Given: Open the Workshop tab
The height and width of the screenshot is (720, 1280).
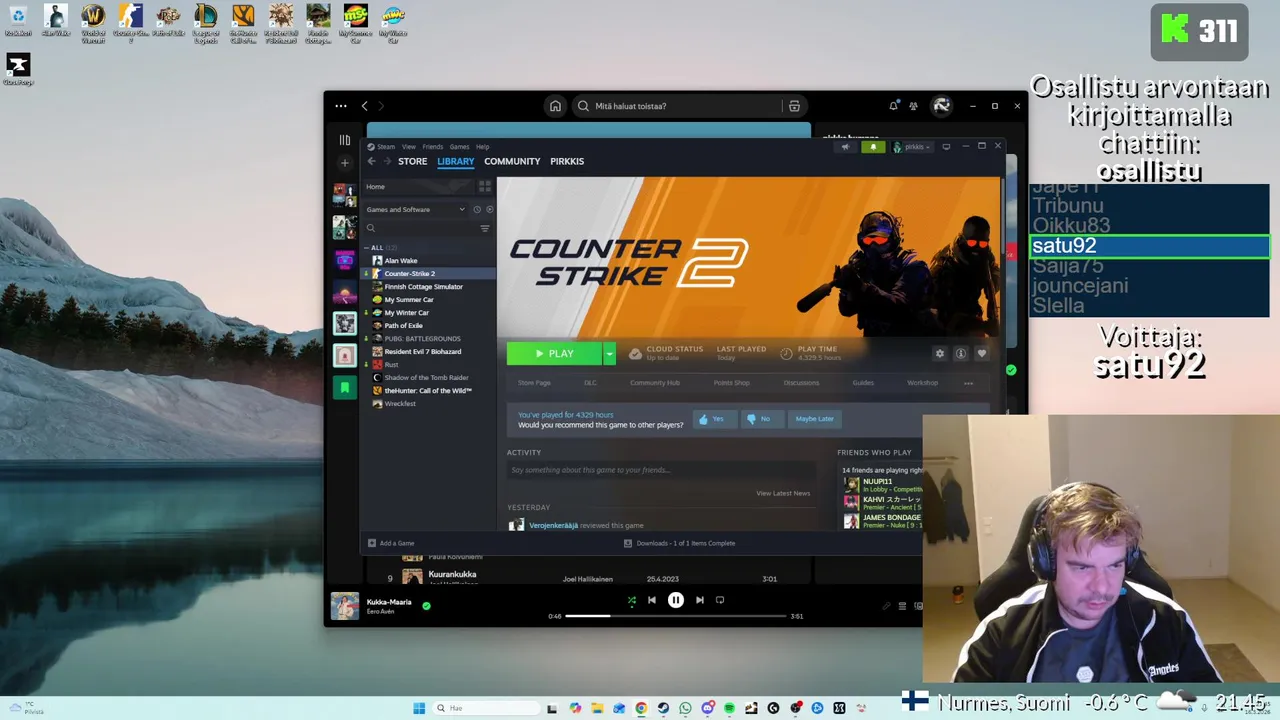Looking at the screenshot, I should click(922, 383).
